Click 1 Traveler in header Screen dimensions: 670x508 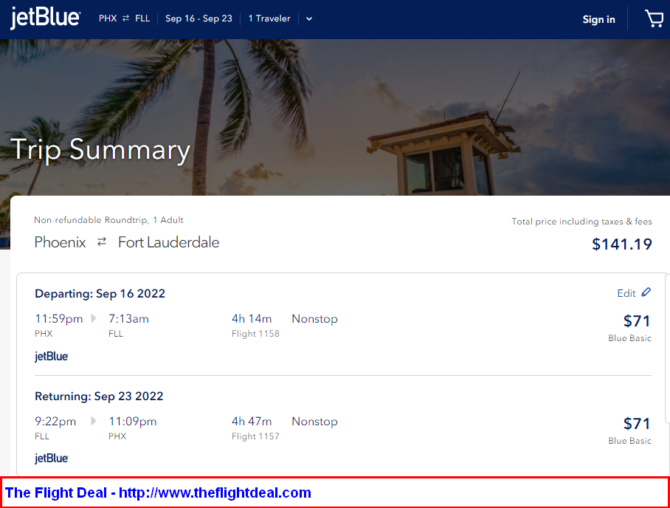269,18
